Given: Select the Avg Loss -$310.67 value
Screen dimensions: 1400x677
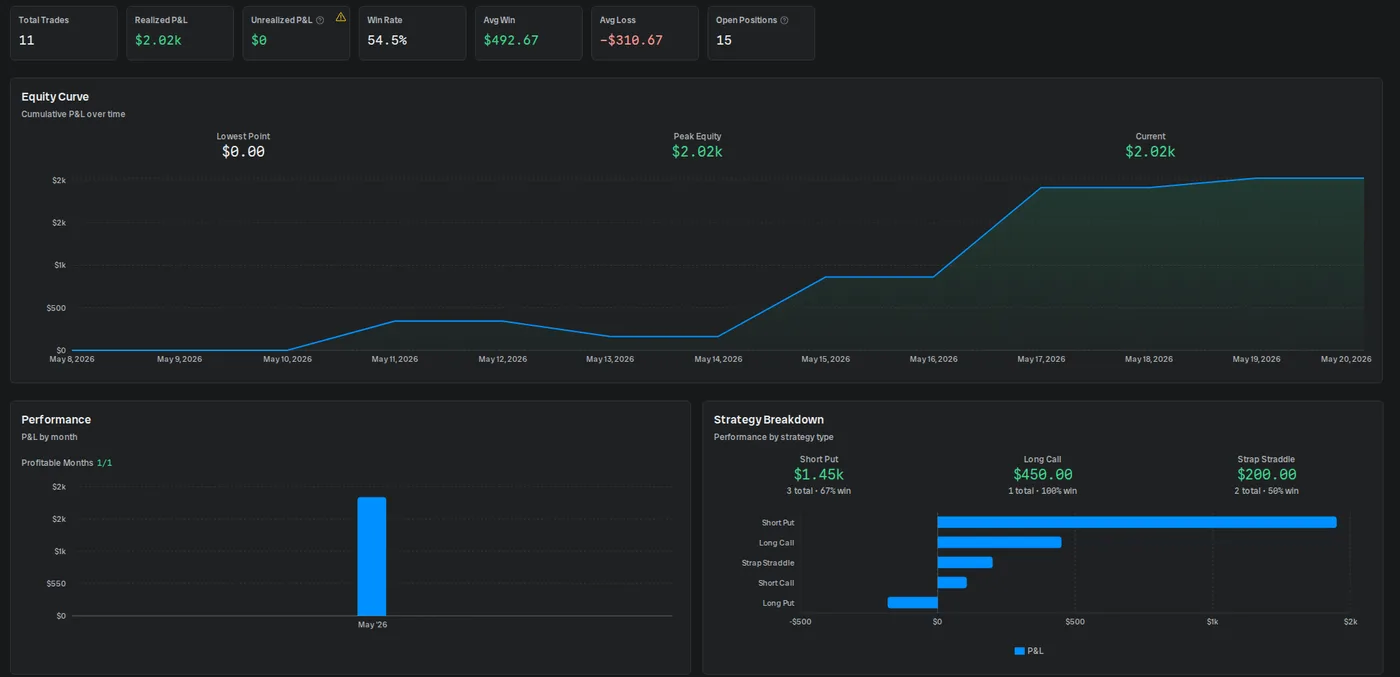Looking at the screenshot, I should click(x=631, y=40).
